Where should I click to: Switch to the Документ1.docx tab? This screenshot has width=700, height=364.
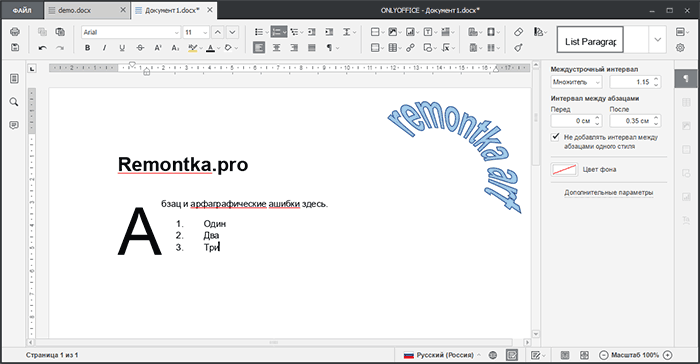pos(172,10)
